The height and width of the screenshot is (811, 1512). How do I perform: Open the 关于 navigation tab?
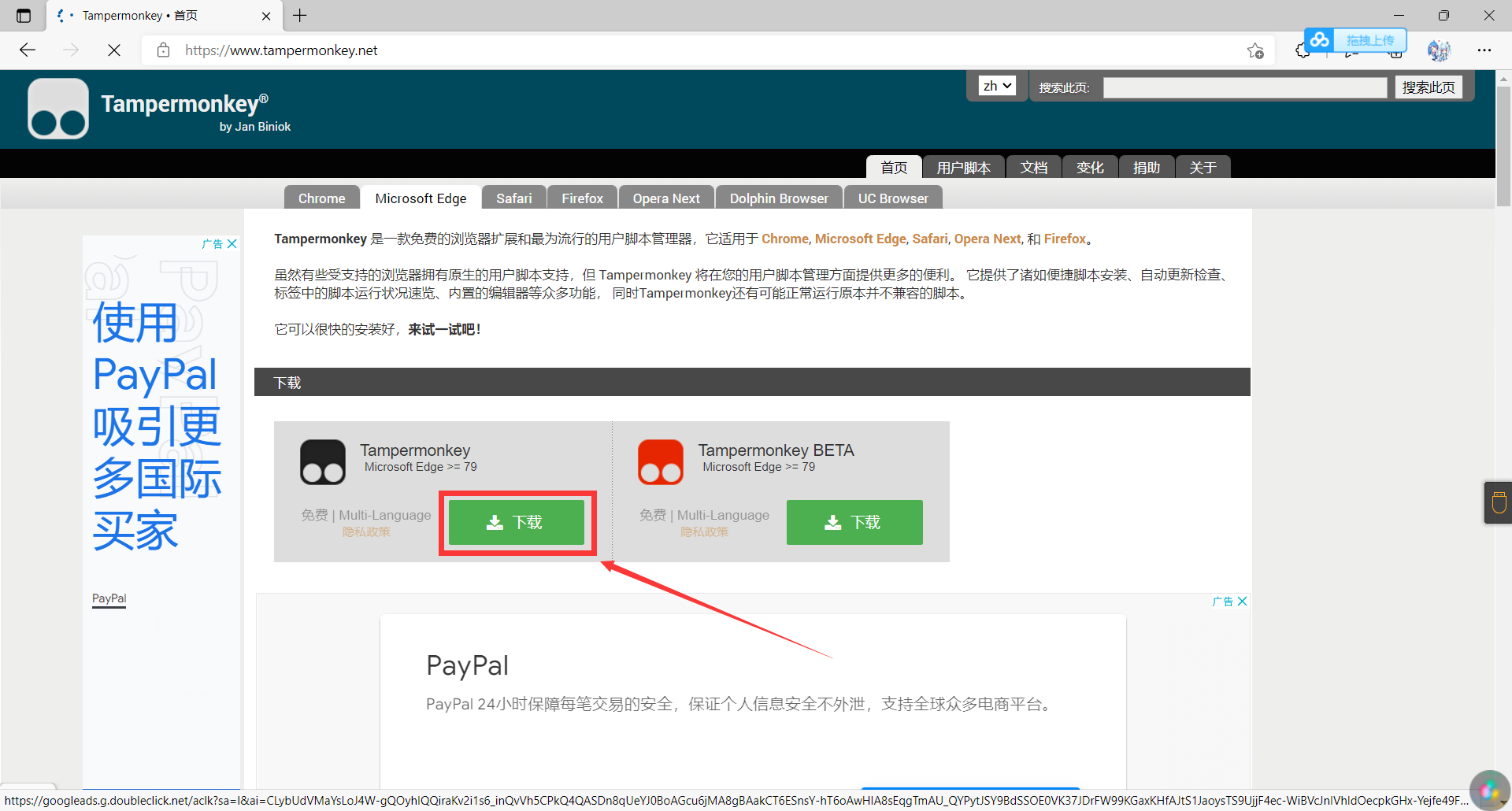point(1203,168)
